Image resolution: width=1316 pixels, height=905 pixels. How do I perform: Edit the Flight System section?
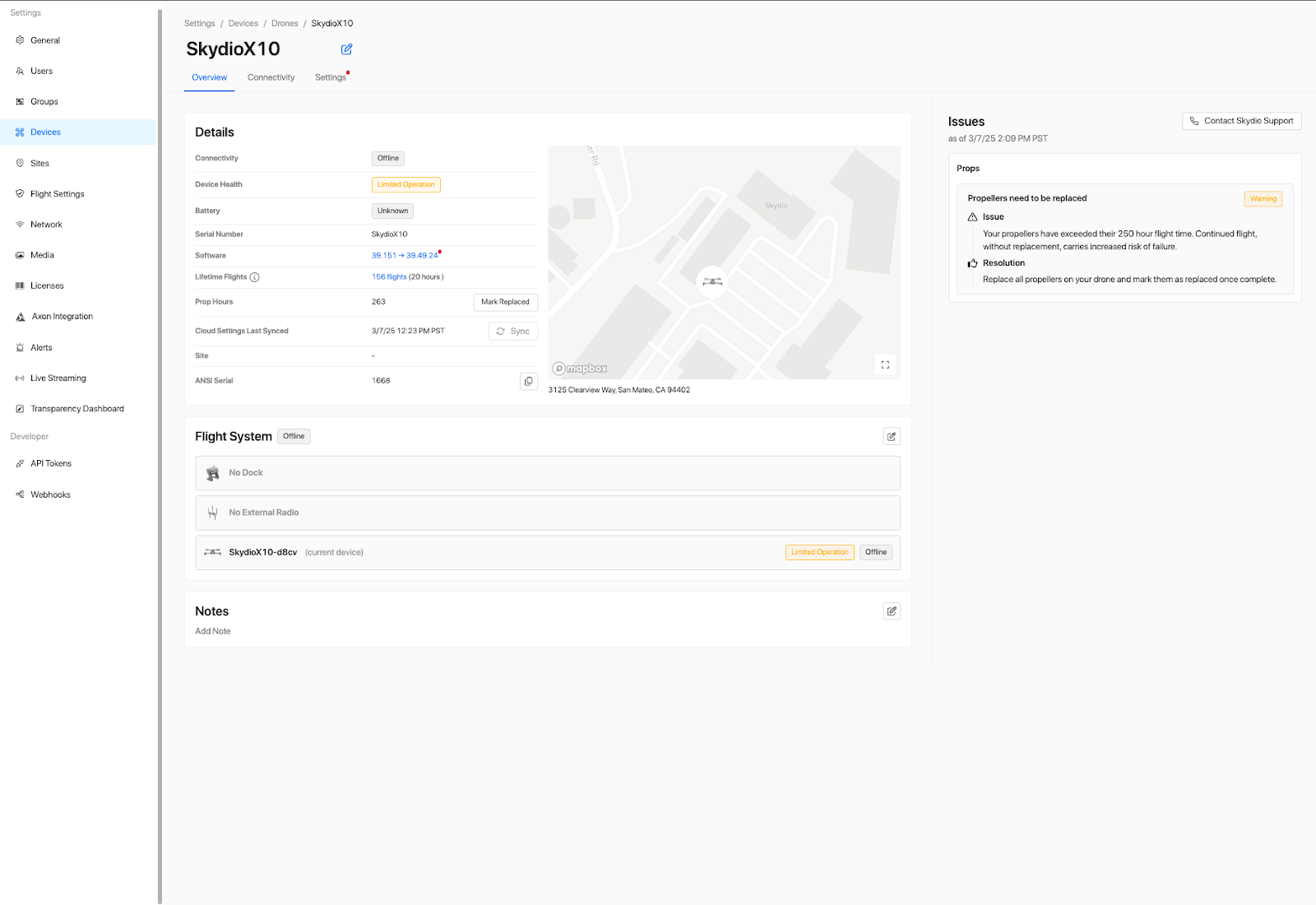[892, 437]
